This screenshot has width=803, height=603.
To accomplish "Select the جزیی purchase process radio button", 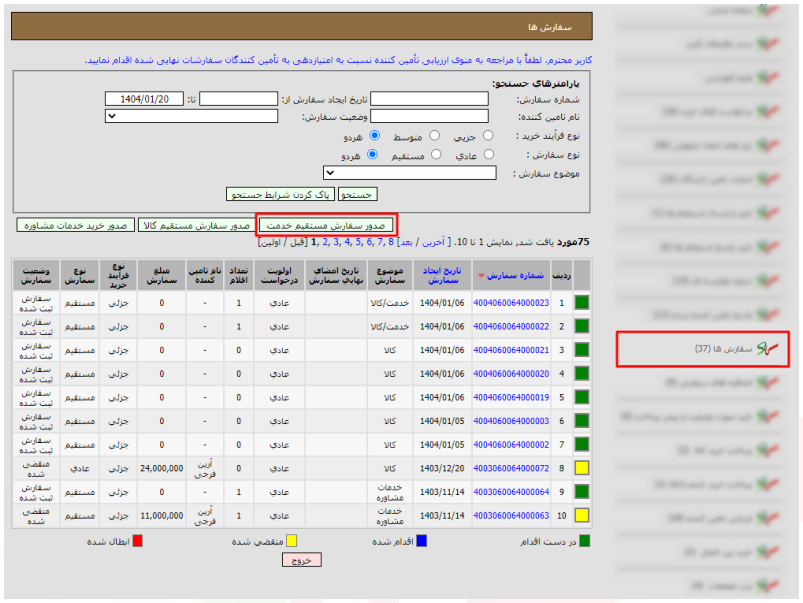I will [488, 135].
